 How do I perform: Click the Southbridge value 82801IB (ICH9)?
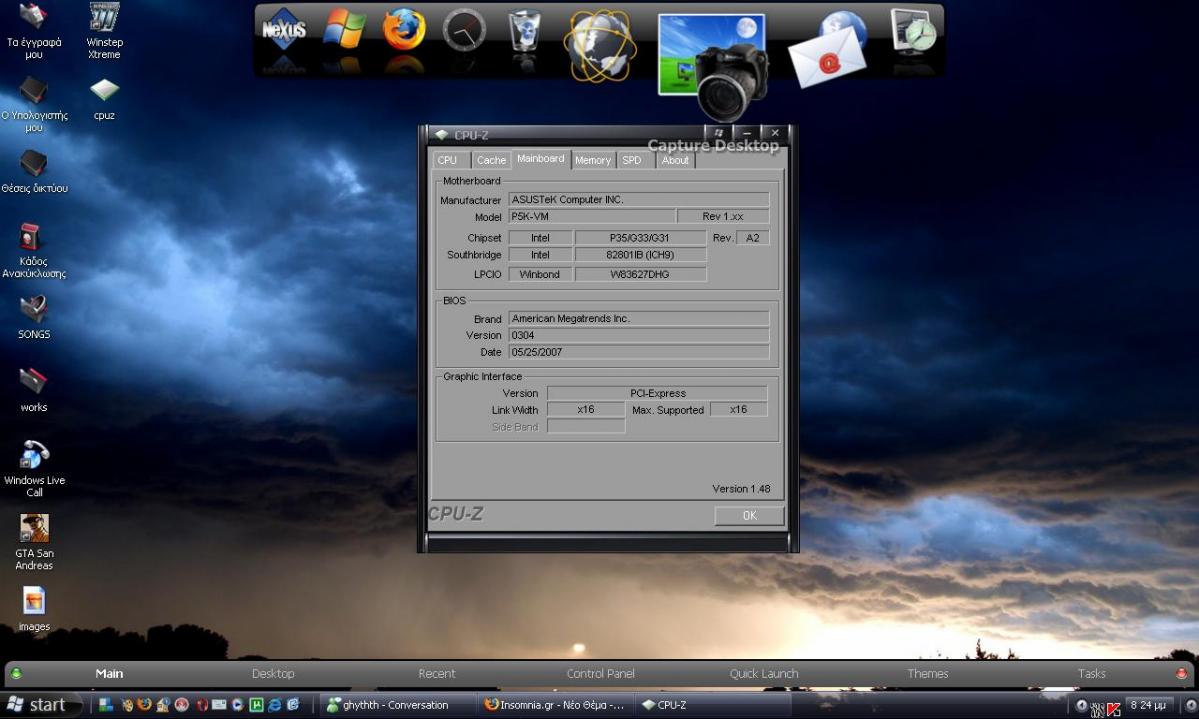[640, 255]
